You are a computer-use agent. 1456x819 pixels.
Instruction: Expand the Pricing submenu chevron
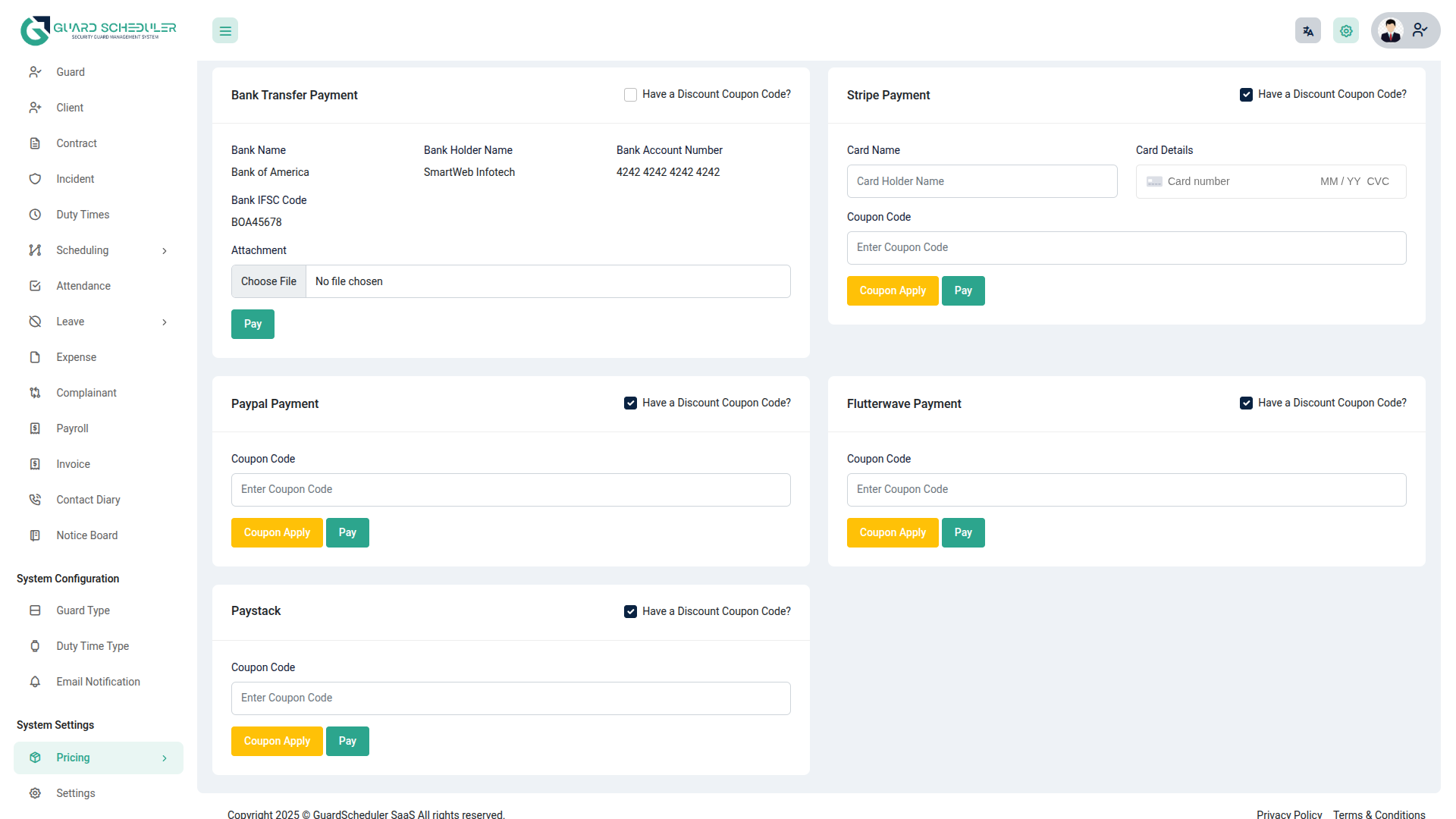[165, 758]
